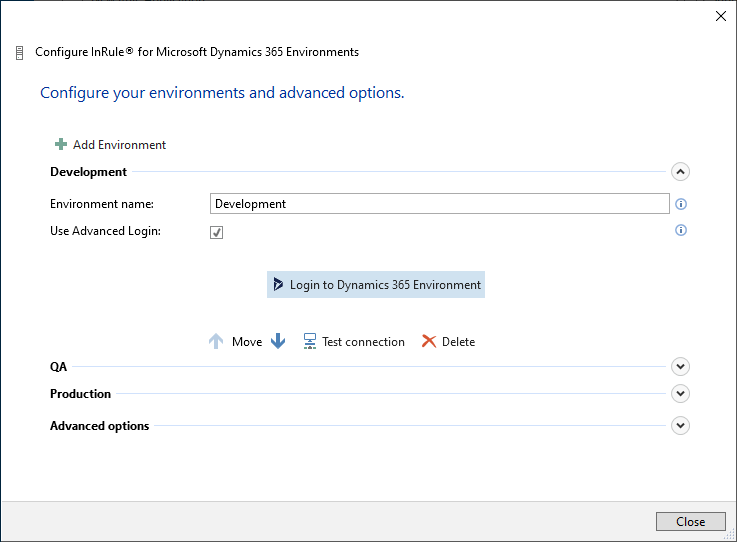Move environment up with up arrow

point(216,341)
